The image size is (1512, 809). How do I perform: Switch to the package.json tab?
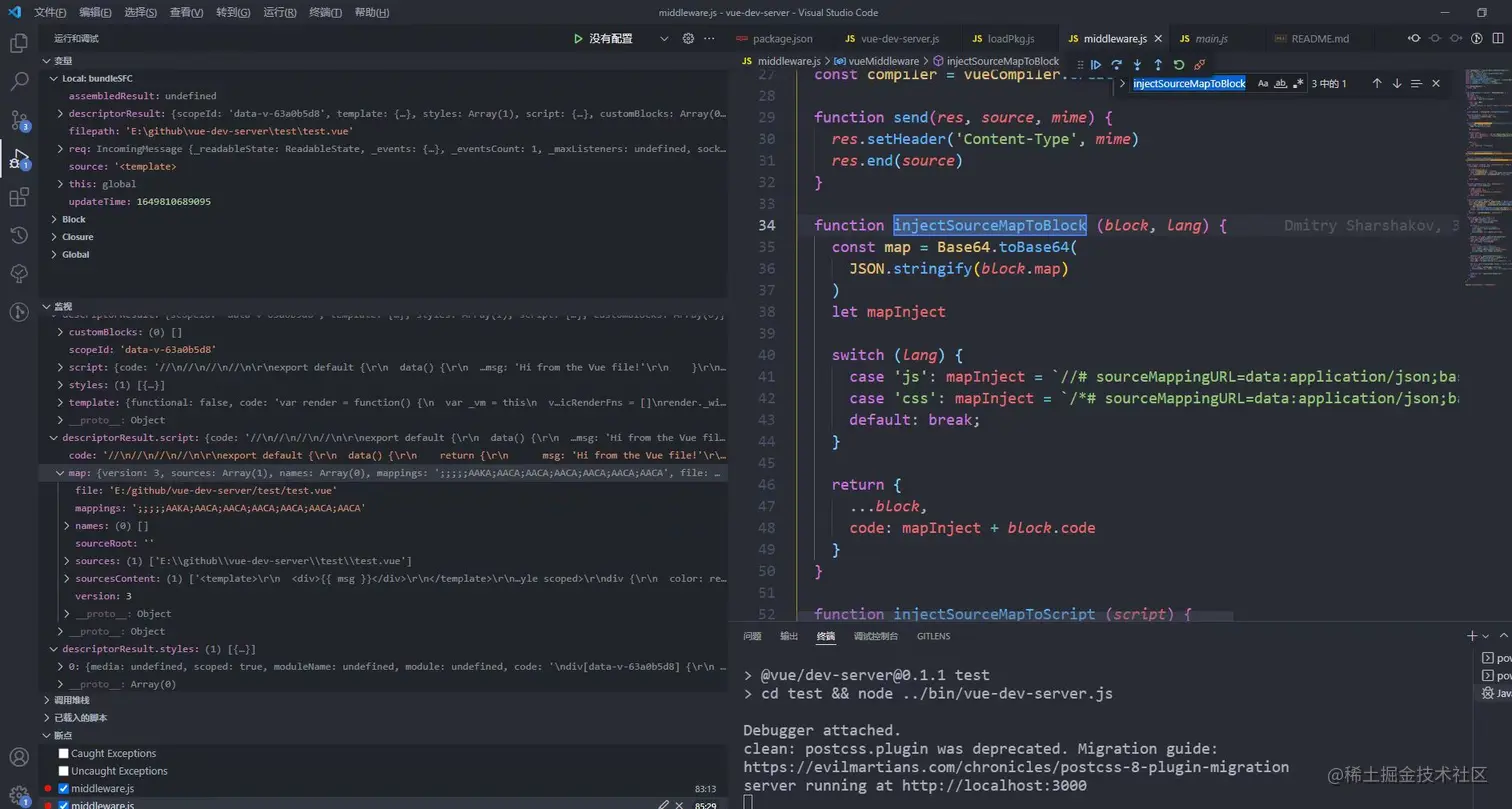click(x=781, y=38)
